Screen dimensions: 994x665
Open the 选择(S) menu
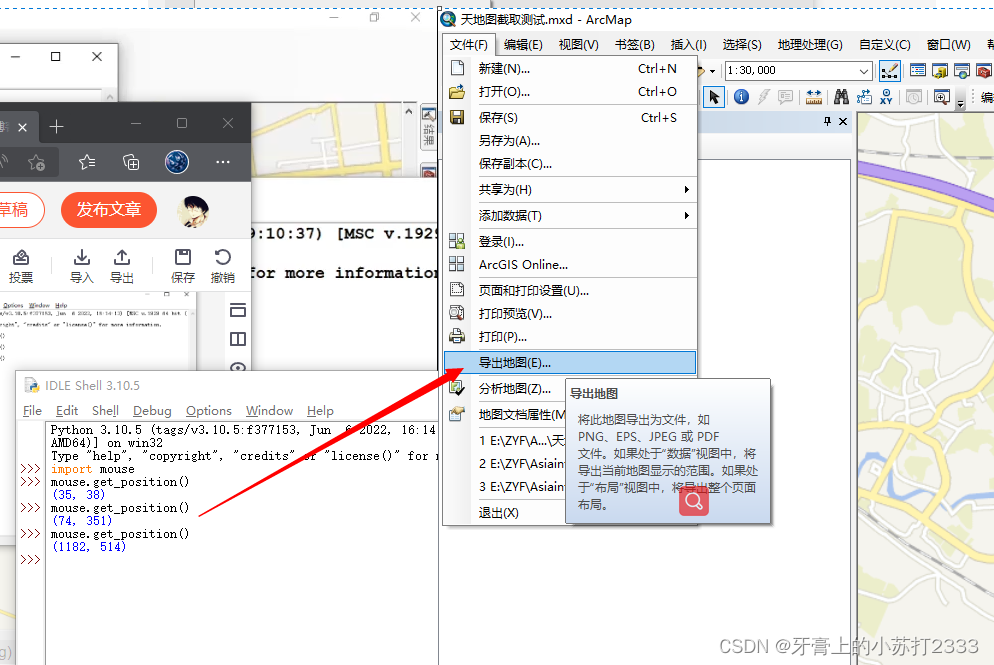[742, 44]
